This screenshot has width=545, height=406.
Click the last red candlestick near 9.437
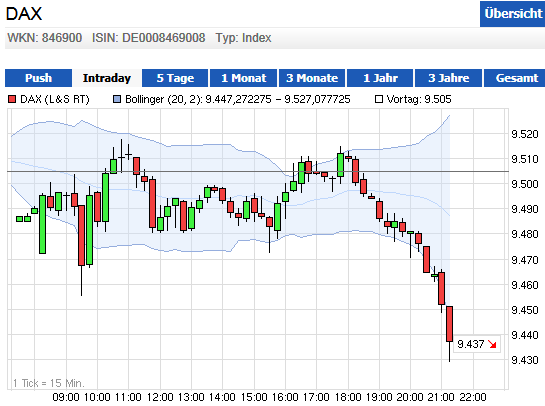pos(449,324)
